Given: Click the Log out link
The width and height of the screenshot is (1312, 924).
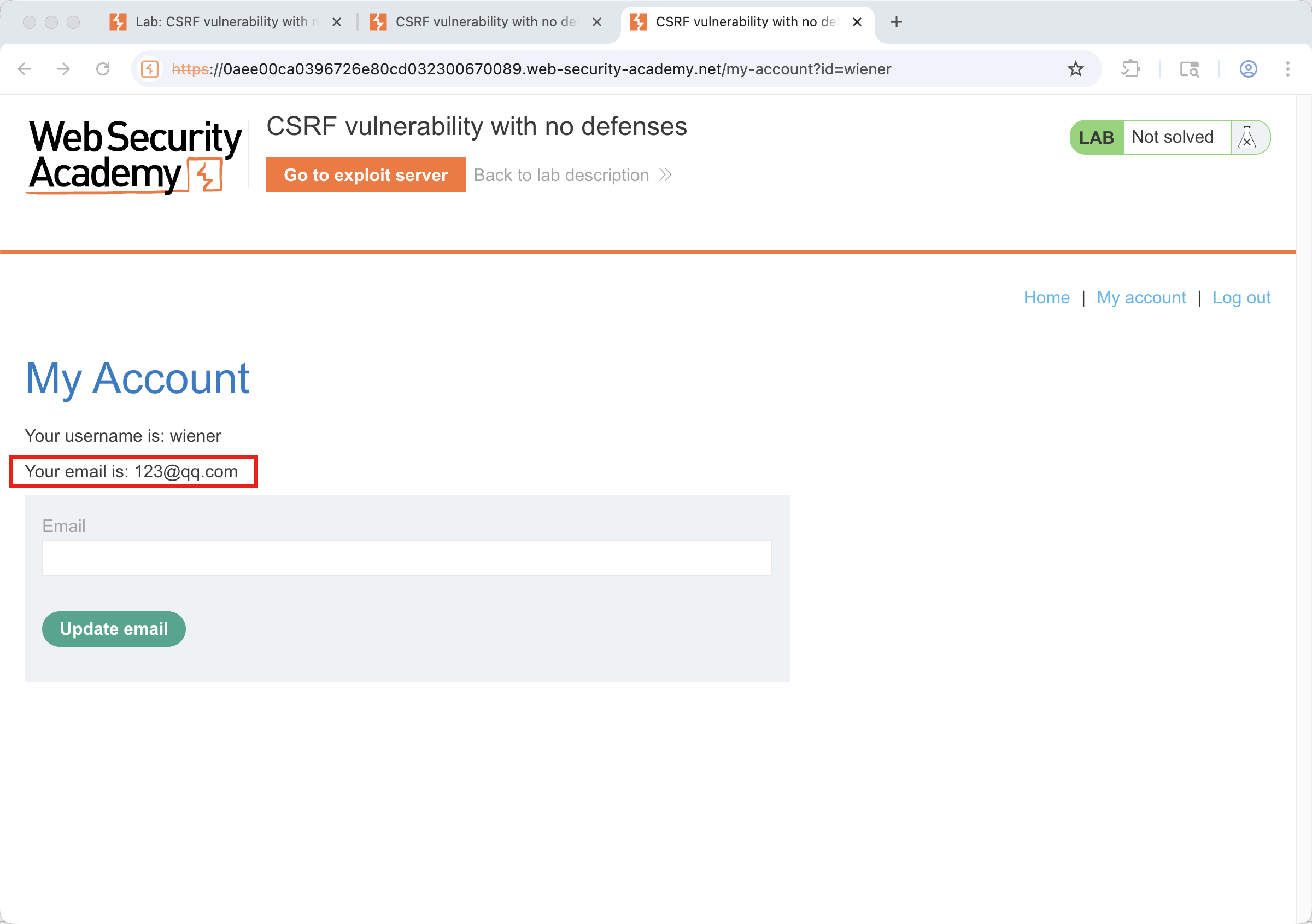Looking at the screenshot, I should click(1241, 298).
